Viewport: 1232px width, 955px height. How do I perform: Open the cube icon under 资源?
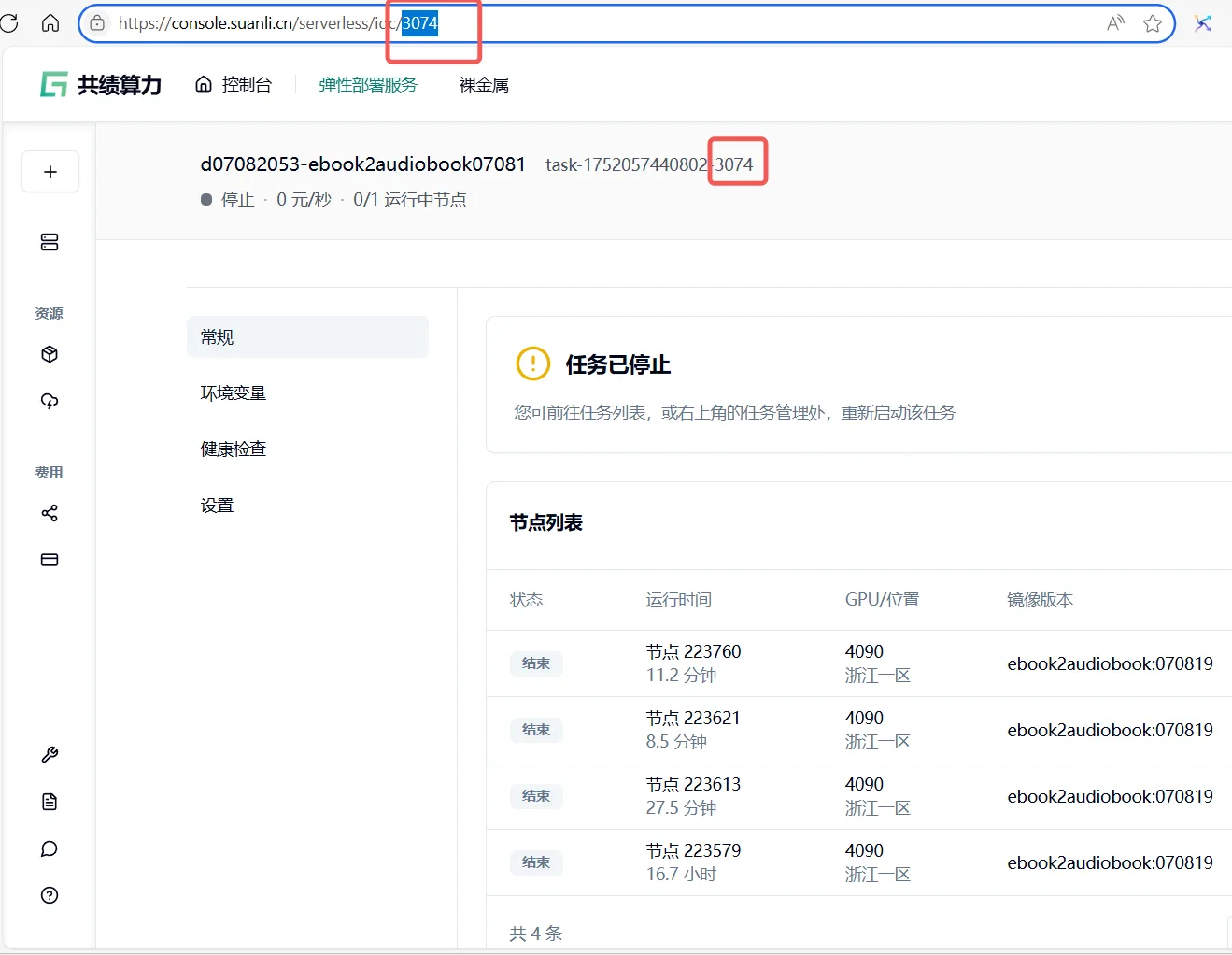coord(50,354)
